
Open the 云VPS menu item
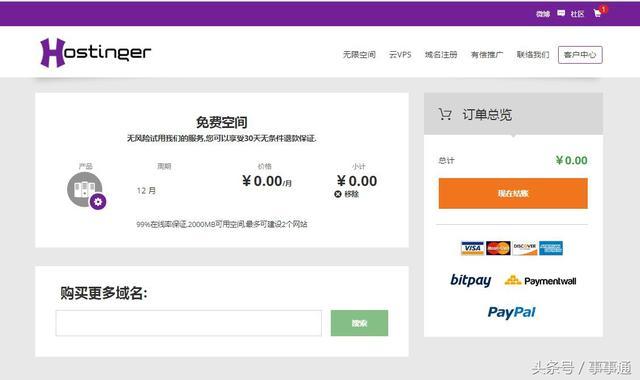tap(400, 55)
